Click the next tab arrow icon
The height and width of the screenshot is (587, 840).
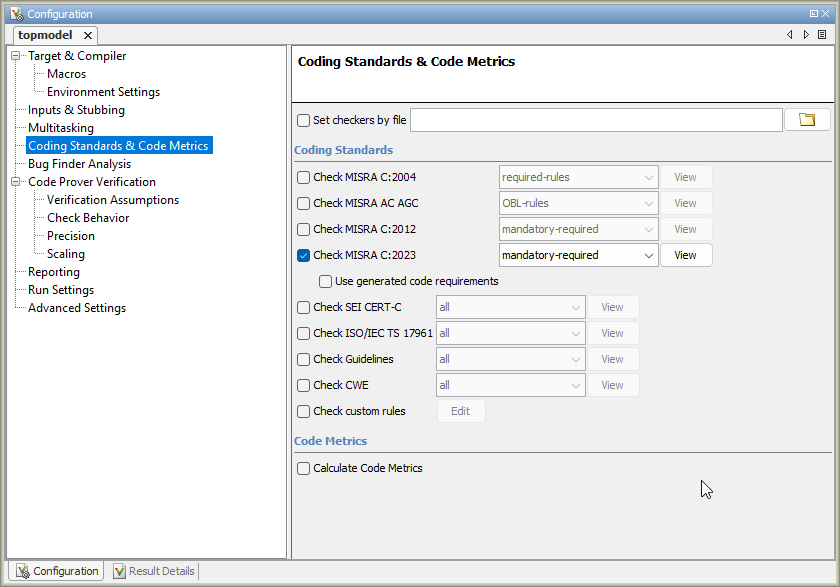point(806,35)
